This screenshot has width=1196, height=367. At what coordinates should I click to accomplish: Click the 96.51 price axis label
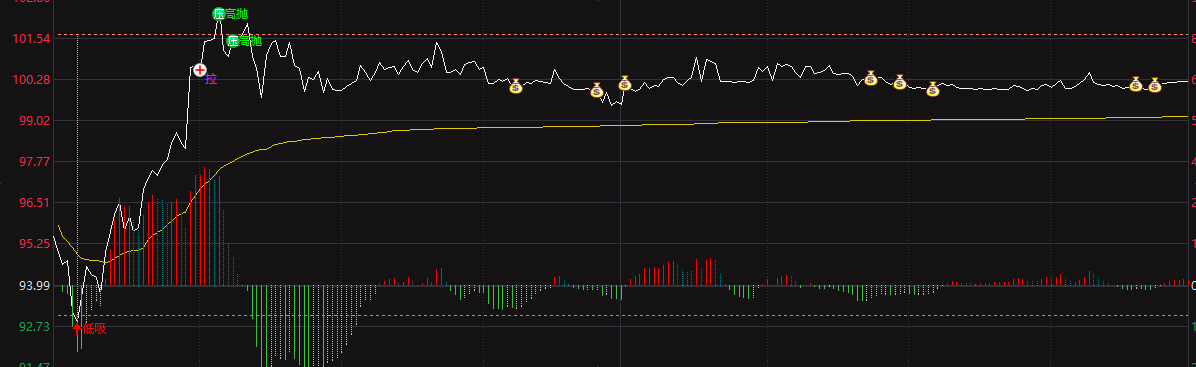(x=34, y=202)
